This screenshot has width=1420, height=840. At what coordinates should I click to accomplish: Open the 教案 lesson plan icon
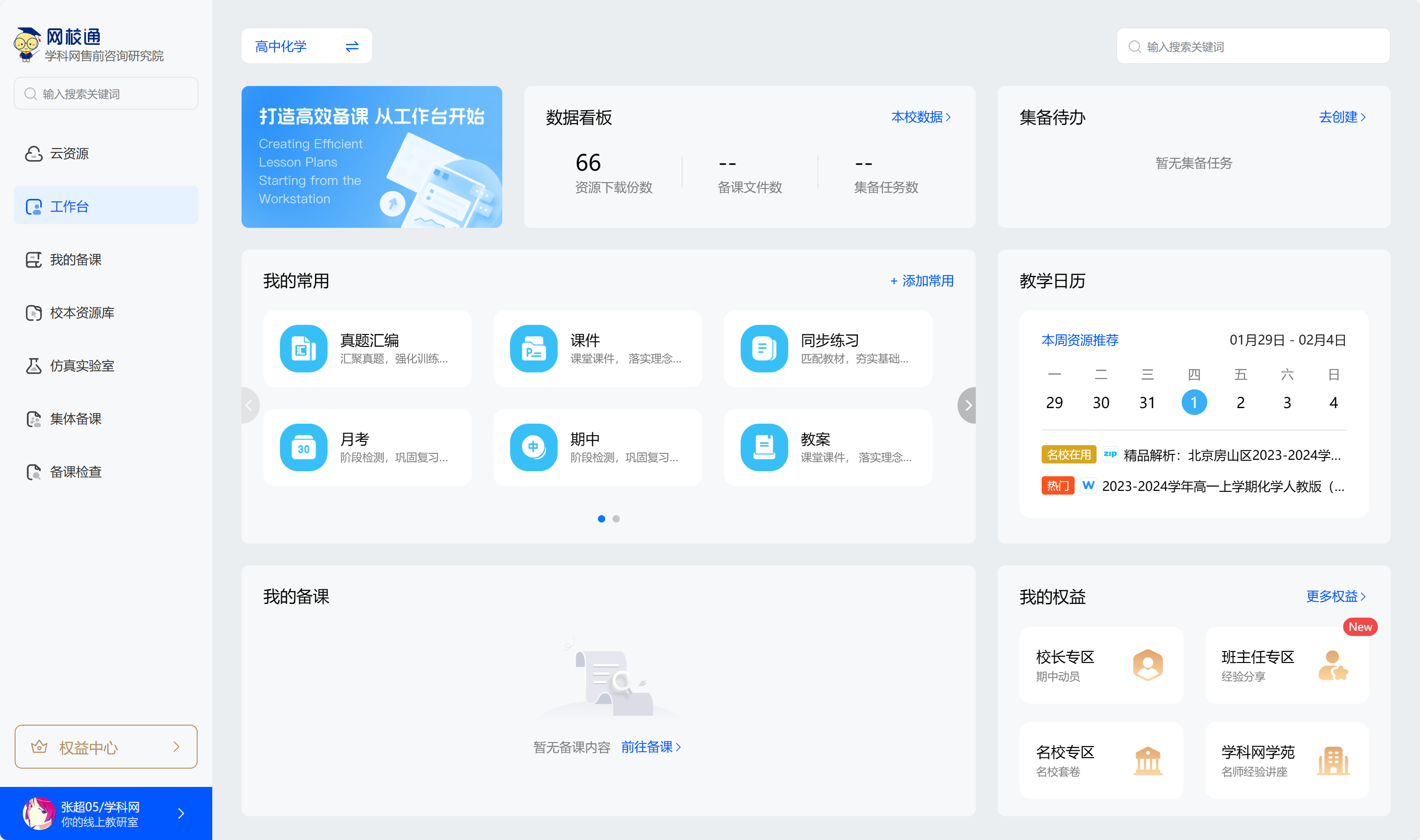click(x=764, y=448)
